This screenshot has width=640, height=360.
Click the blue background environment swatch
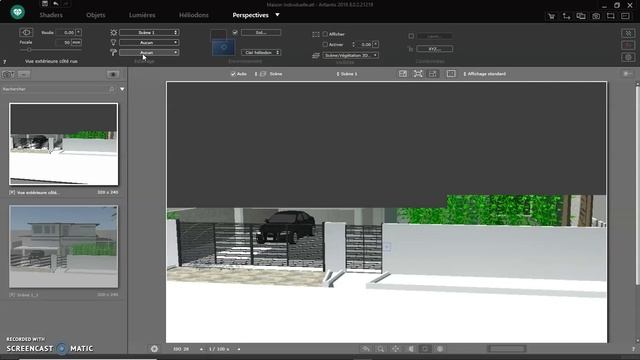pos(224,47)
